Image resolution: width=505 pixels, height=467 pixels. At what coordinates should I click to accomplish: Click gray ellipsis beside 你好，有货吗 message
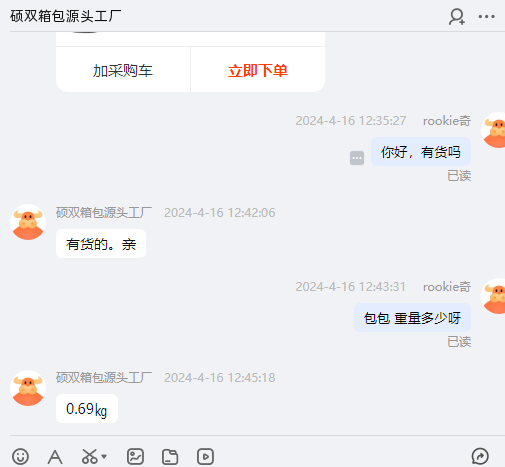click(x=357, y=158)
